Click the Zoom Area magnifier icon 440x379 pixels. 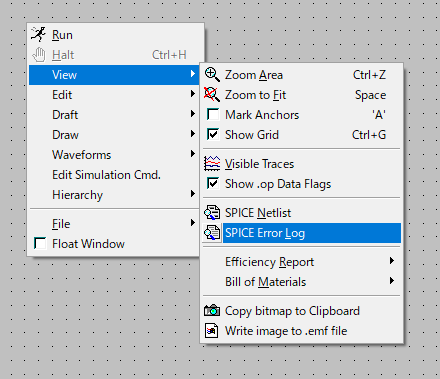click(212, 74)
